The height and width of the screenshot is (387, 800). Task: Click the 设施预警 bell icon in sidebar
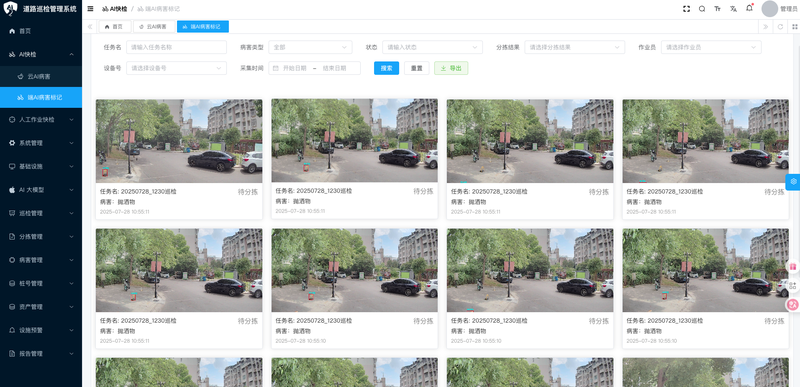[x=12, y=330]
